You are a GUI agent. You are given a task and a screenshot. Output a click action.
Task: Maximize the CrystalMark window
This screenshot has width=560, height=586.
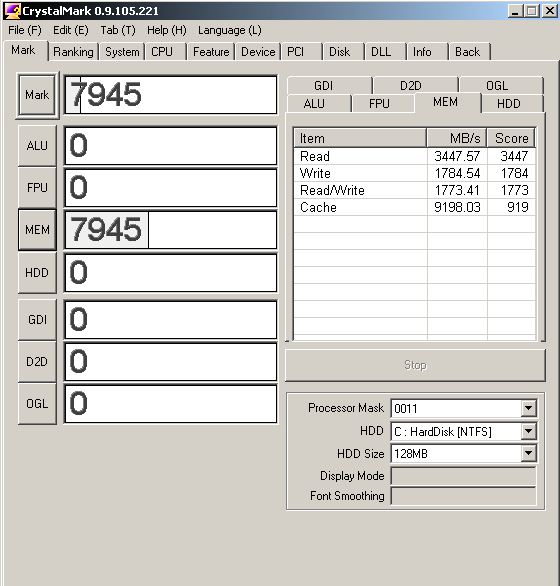pyautogui.click(x=531, y=11)
